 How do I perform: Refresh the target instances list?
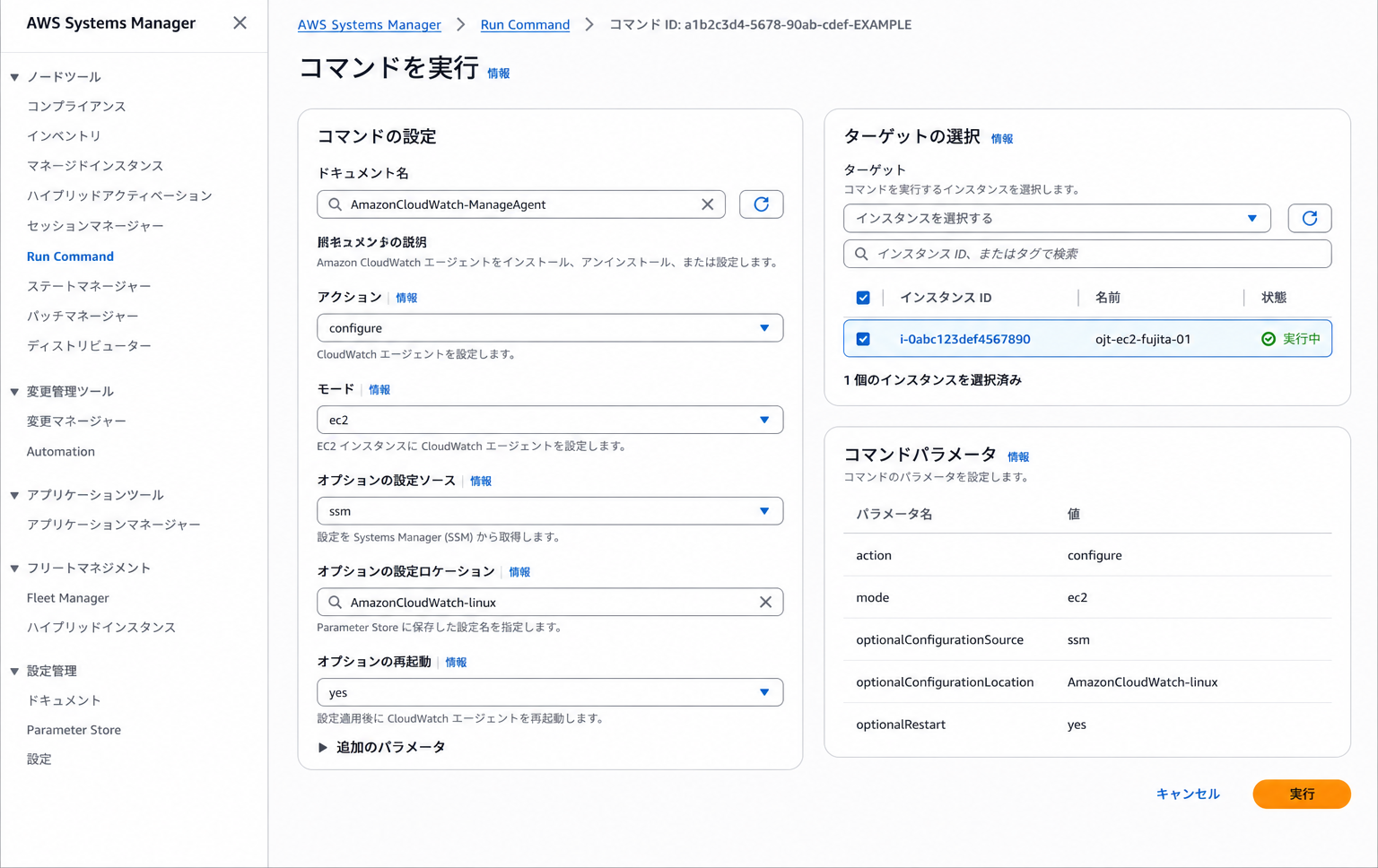click(x=1310, y=218)
